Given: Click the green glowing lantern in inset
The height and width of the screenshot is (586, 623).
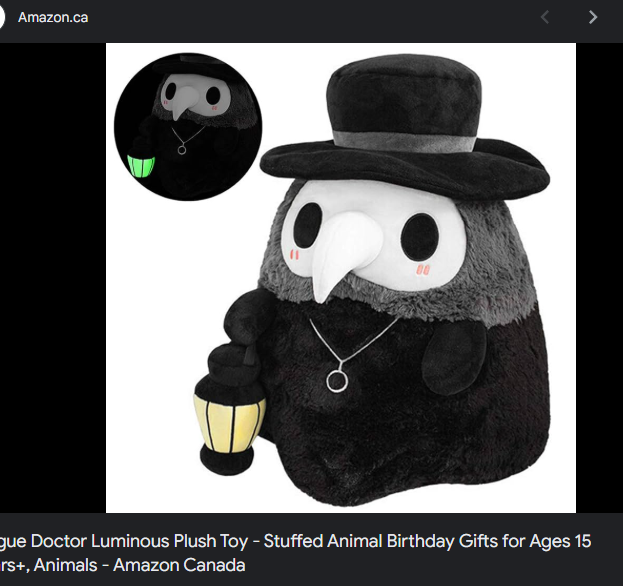Looking at the screenshot, I should pyautogui.click(x=141, y=166).
